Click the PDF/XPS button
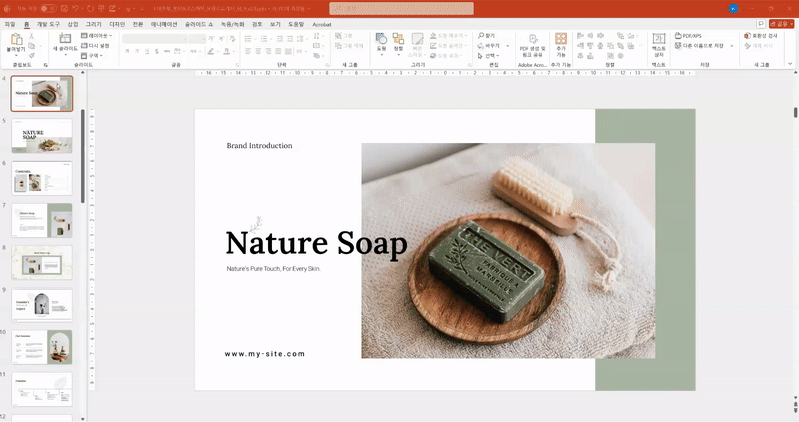Image resolution: width=799 pixels, height=422 pixels. pos(688,36)
